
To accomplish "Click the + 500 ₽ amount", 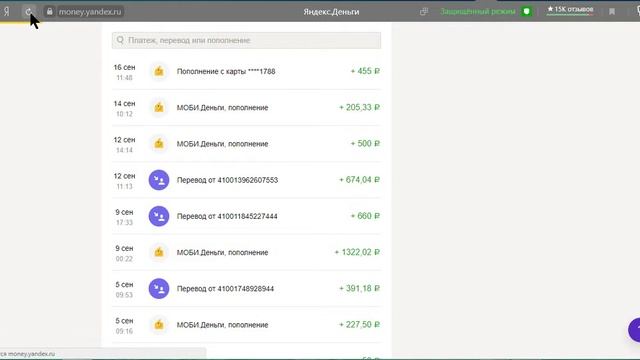I will (365, 144).
